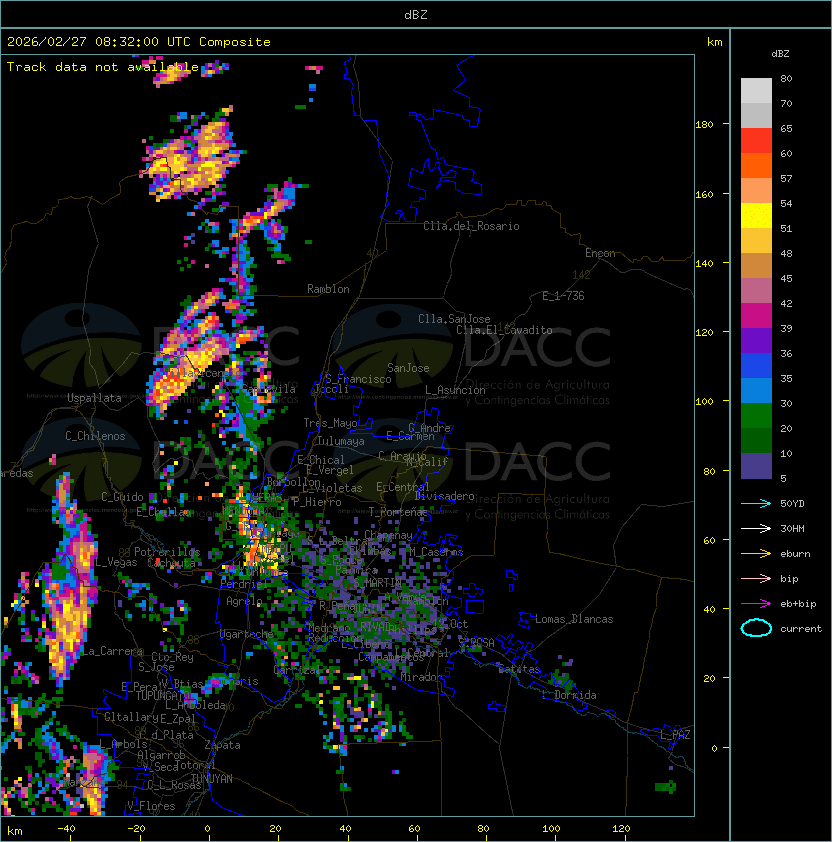The height and width of the screenshot is (842, 832).
Task: Select the dark green swatch between 20 and 10 dBZ
Action: [756, 440]
